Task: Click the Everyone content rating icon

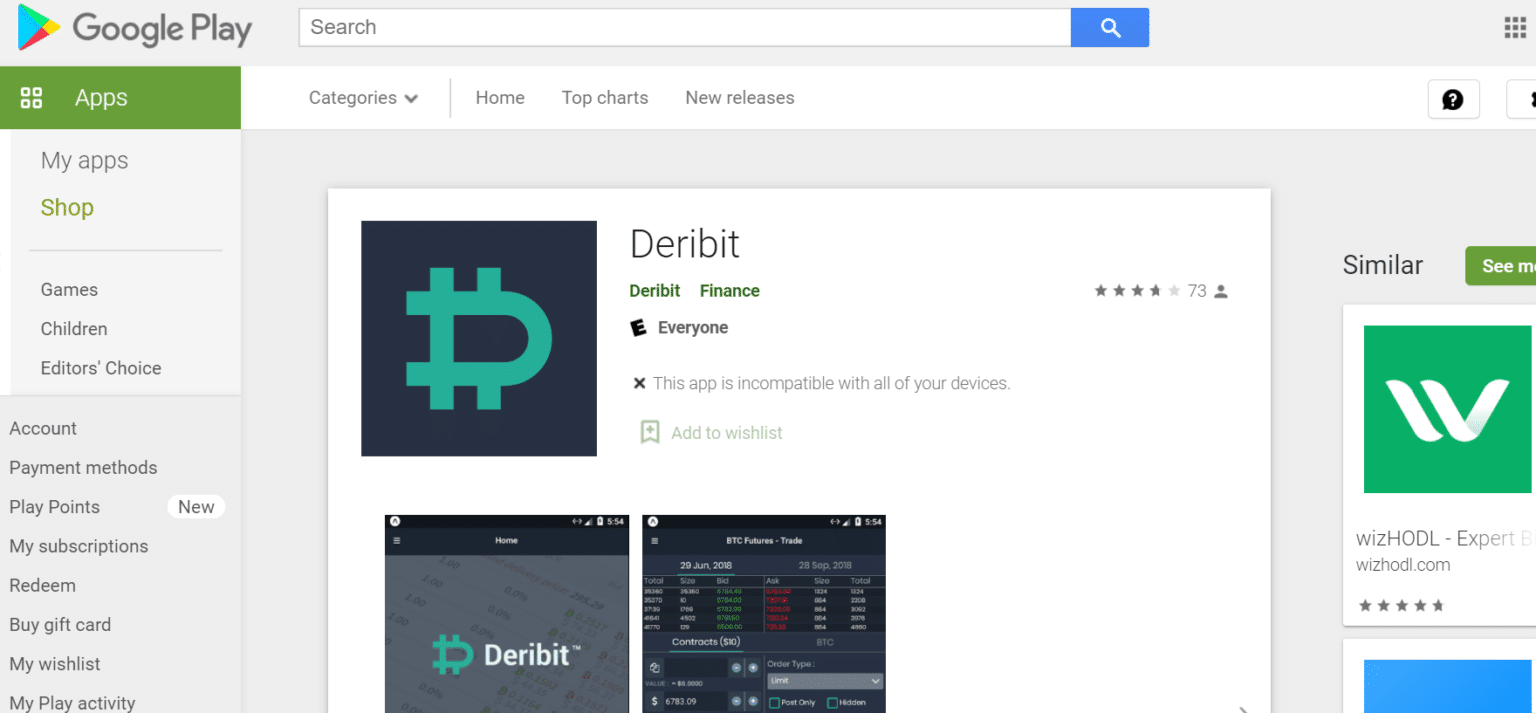Action: [x=638, y=327]
